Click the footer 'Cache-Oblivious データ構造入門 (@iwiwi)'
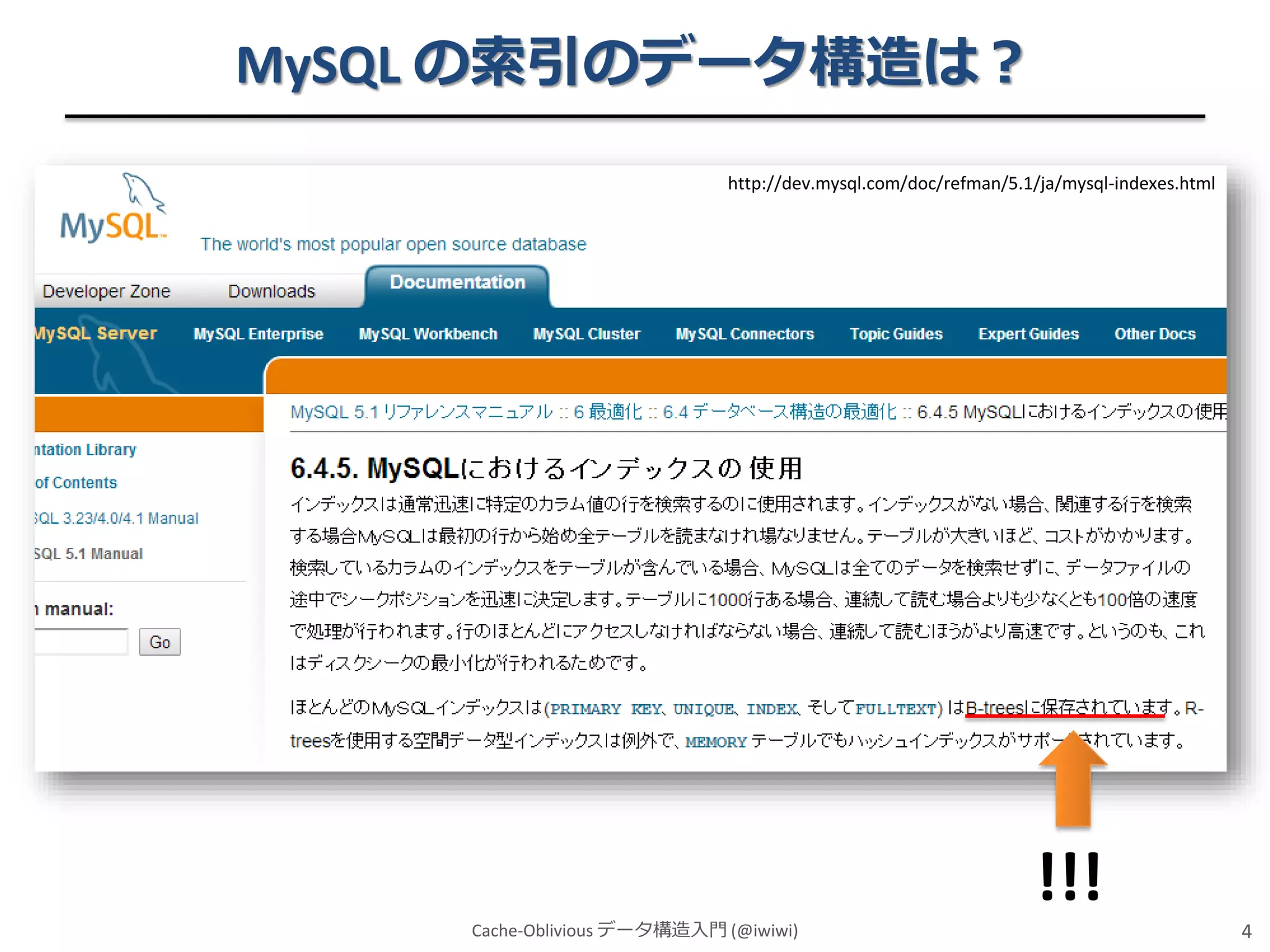 pyautogui.click(x=634, y=930)
